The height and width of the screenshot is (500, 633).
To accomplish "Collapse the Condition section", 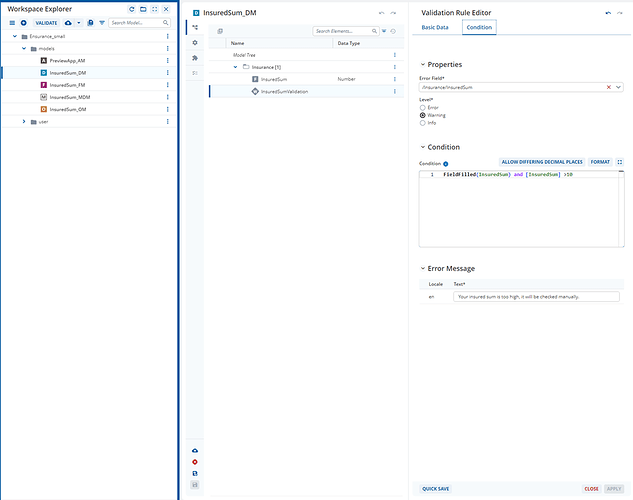I will click(423, 147).
